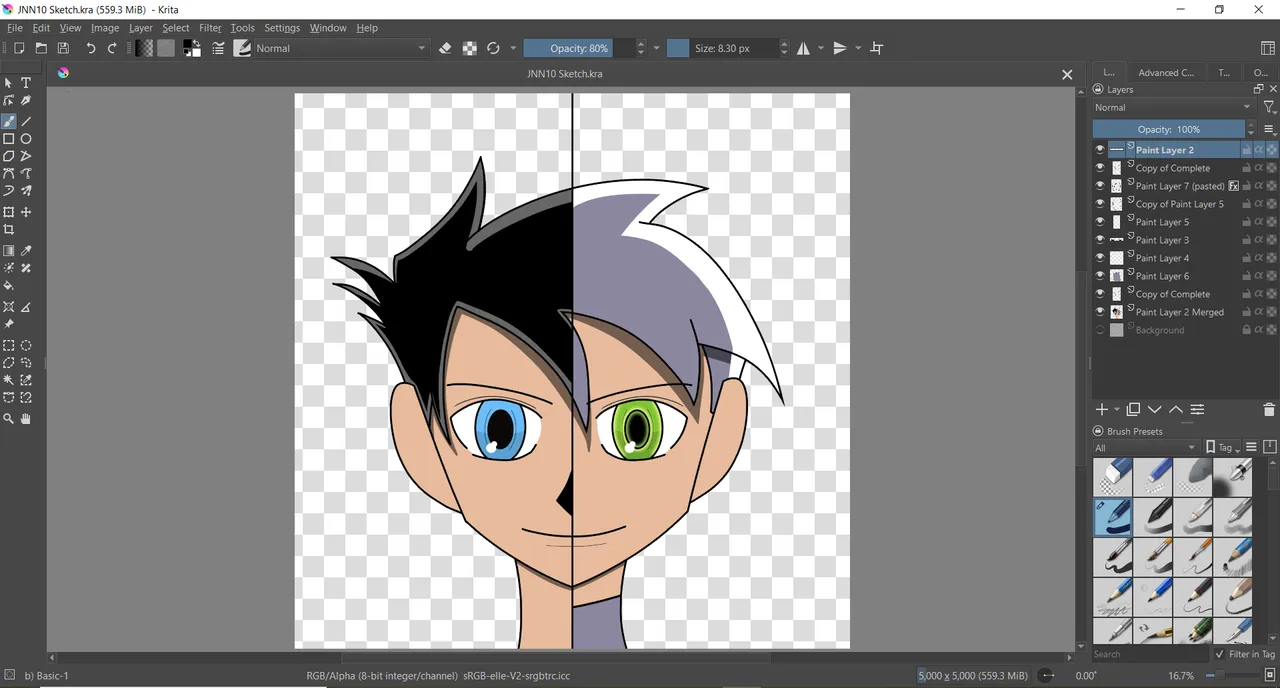
Task: Select the Fill bucket tool
Action: pyautogui.click(x=8, y=286)
